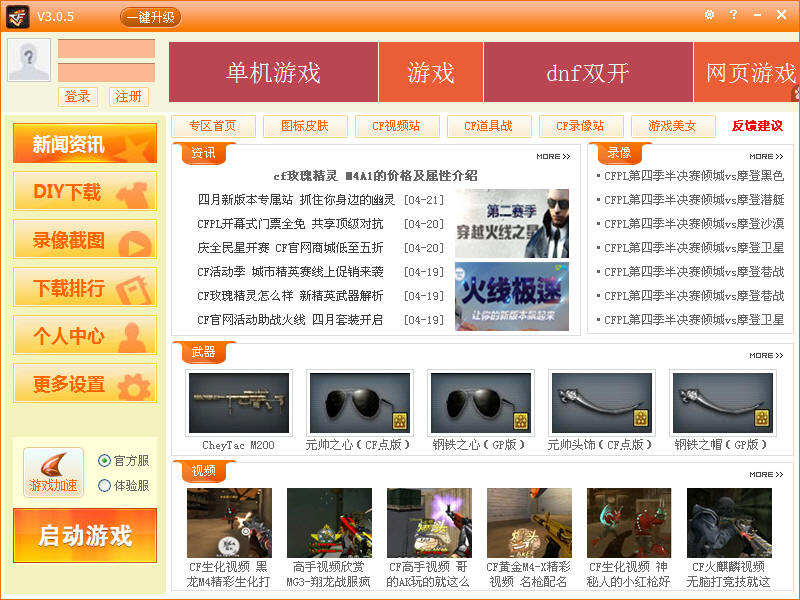Image resolution: width=800 pixels, height=600 pixels.
Task: Play video CF生化视频 神秘人的小红枪好
Action: (629, 523)
